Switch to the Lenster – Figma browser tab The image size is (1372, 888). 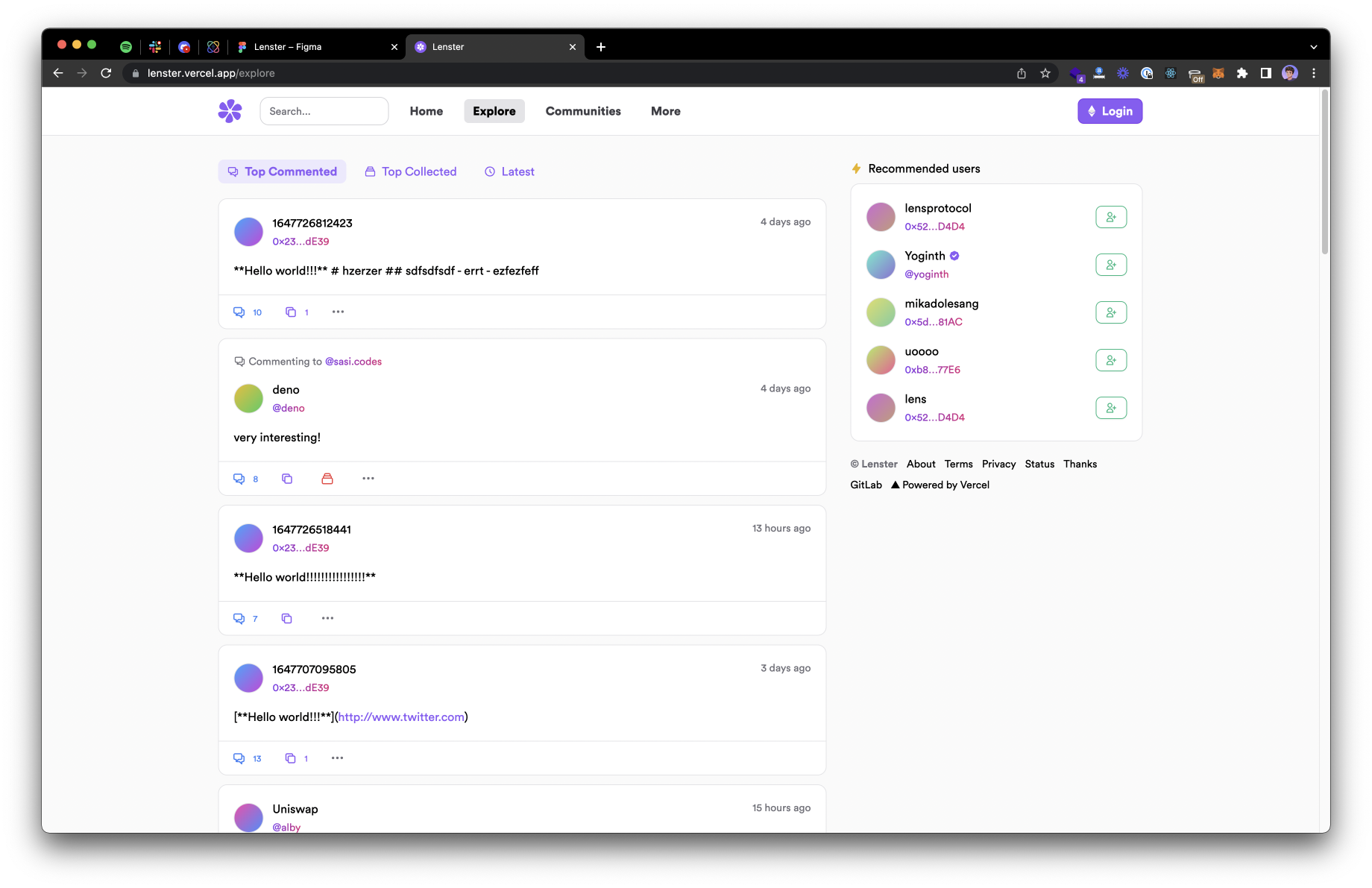click(316, 47)
